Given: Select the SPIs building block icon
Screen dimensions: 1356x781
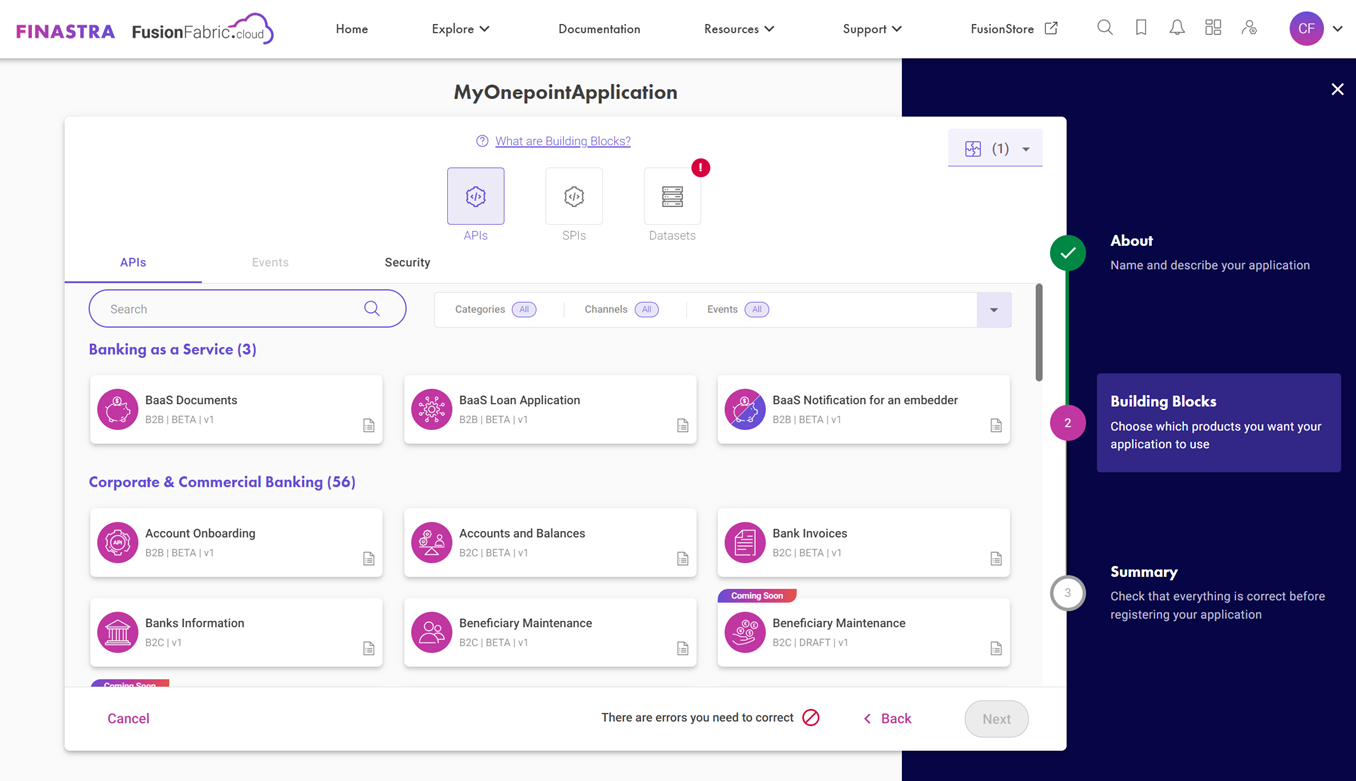Looking at the screenshot, I should [x=574, y=196].
